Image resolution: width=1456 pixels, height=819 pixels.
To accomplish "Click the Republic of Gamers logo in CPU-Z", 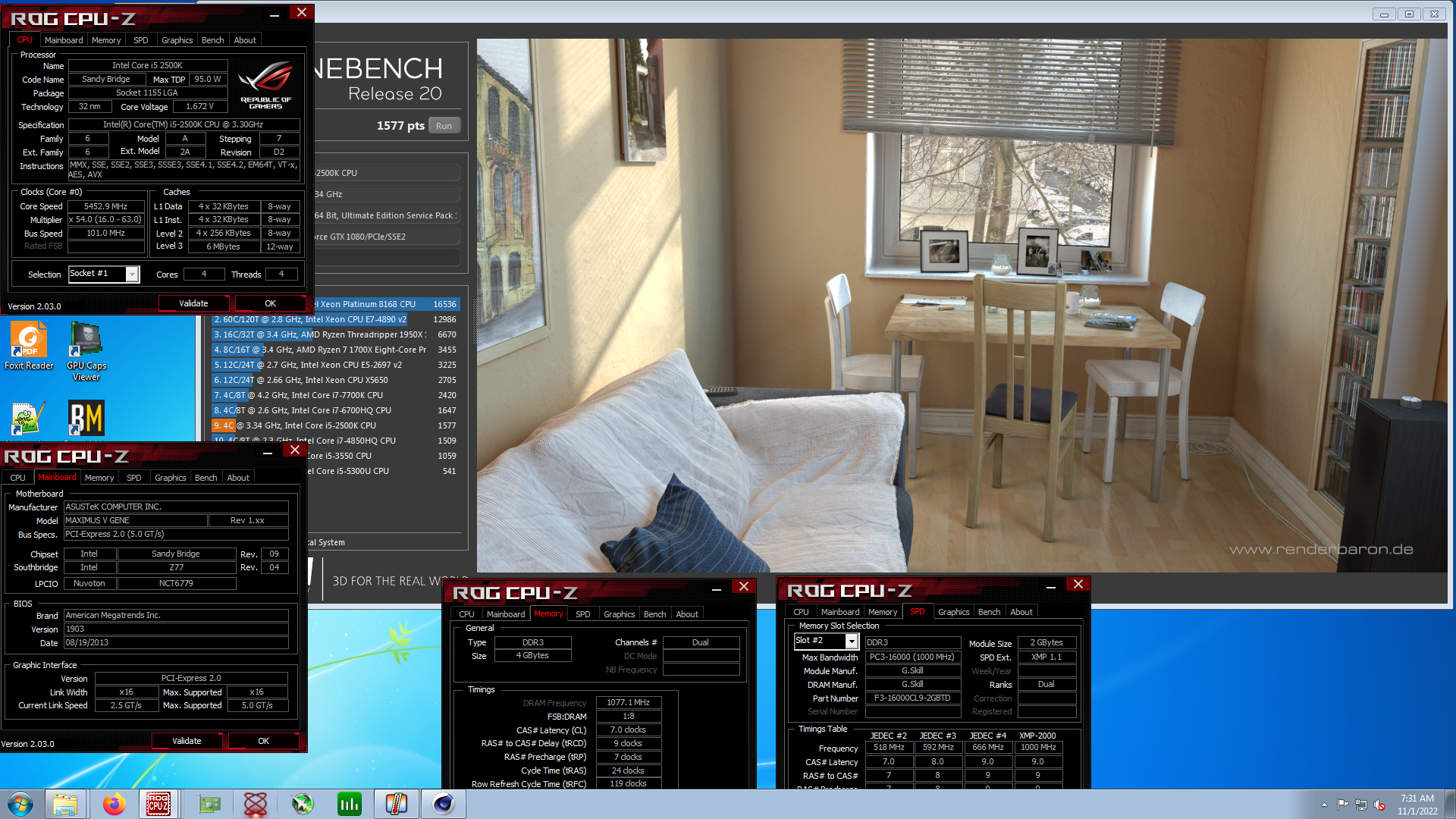I will click(265, 85).
